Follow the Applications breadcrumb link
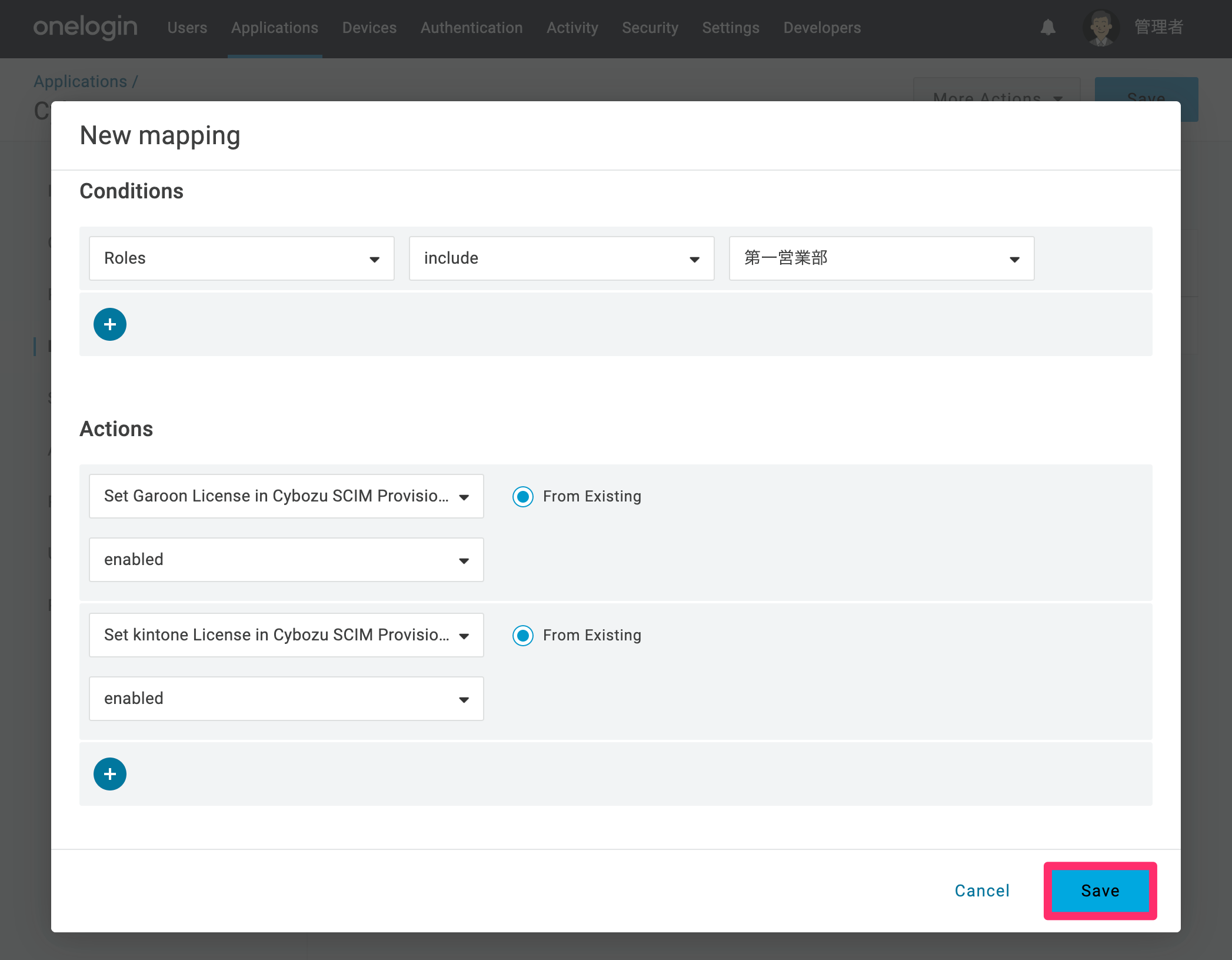 [81, 81]
